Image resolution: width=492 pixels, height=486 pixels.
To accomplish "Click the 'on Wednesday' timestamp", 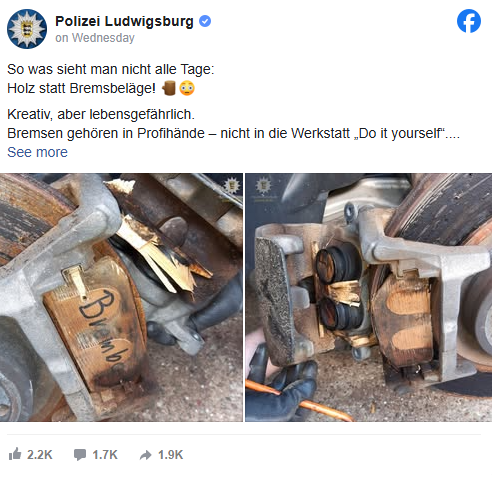I will tap(95, 38).
